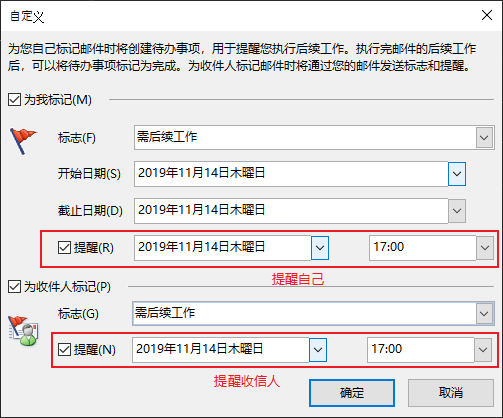The height and width of the screenshot is (418, 503).
Task: Click the 取消 button
Action: pos(451,393)
